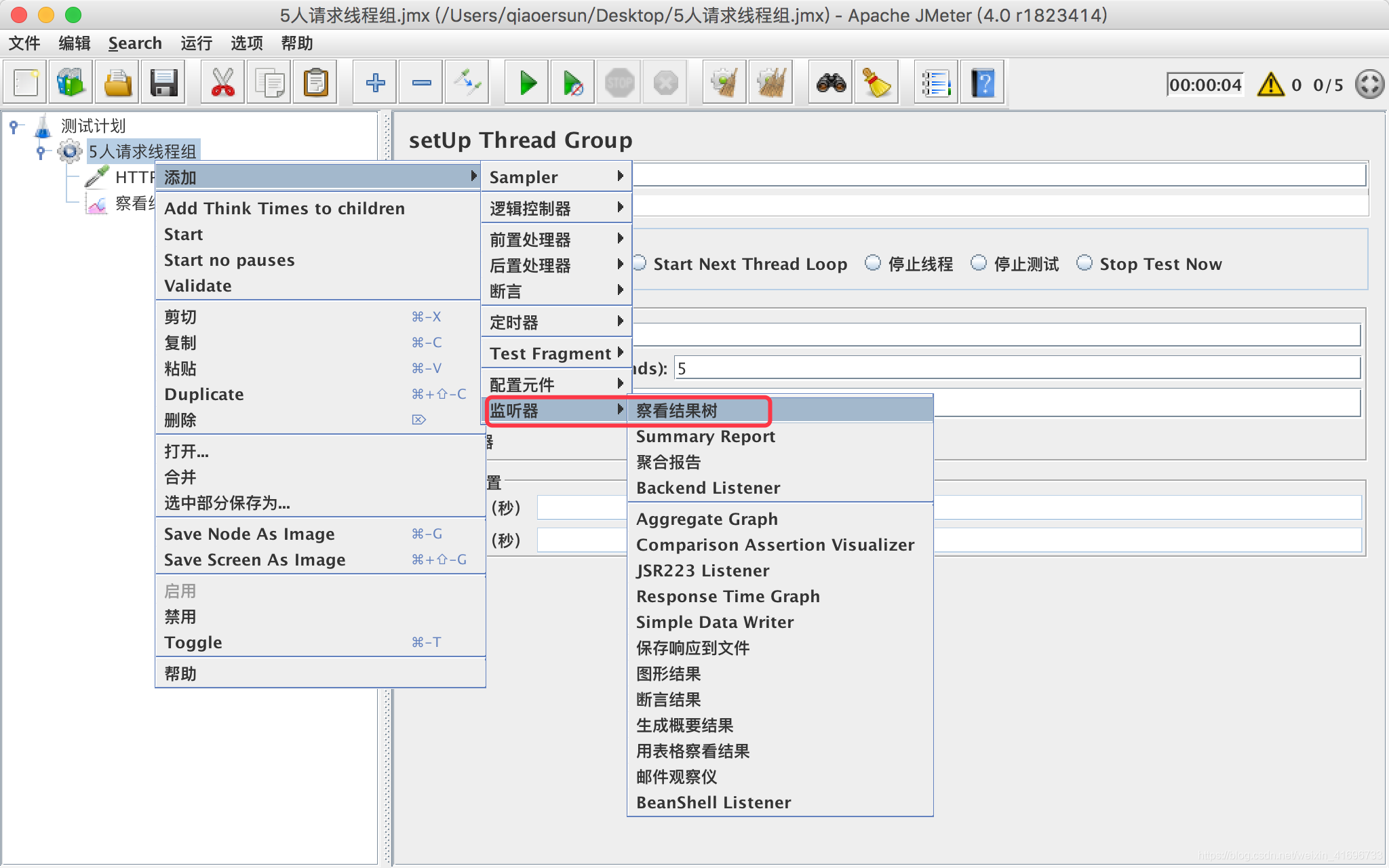Open the 编辑 menu
1389x868 pixels.
click(75, 43)
